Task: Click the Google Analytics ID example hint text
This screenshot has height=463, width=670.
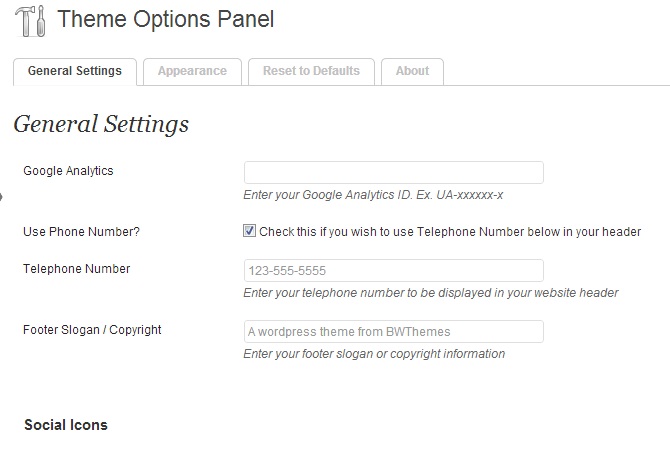Action: 373,195
